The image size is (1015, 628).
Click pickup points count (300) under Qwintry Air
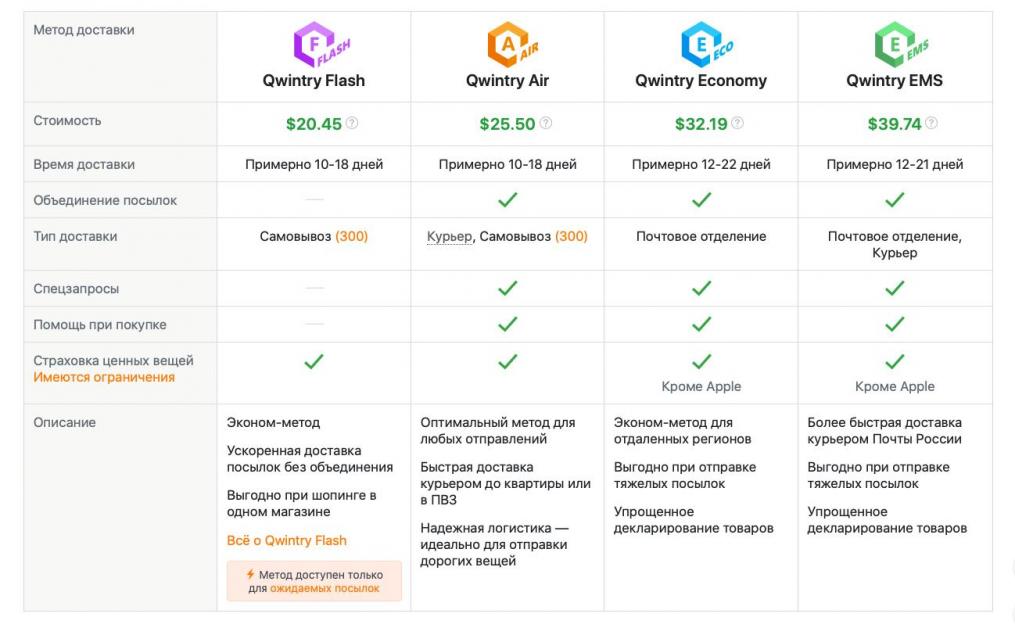571,236
